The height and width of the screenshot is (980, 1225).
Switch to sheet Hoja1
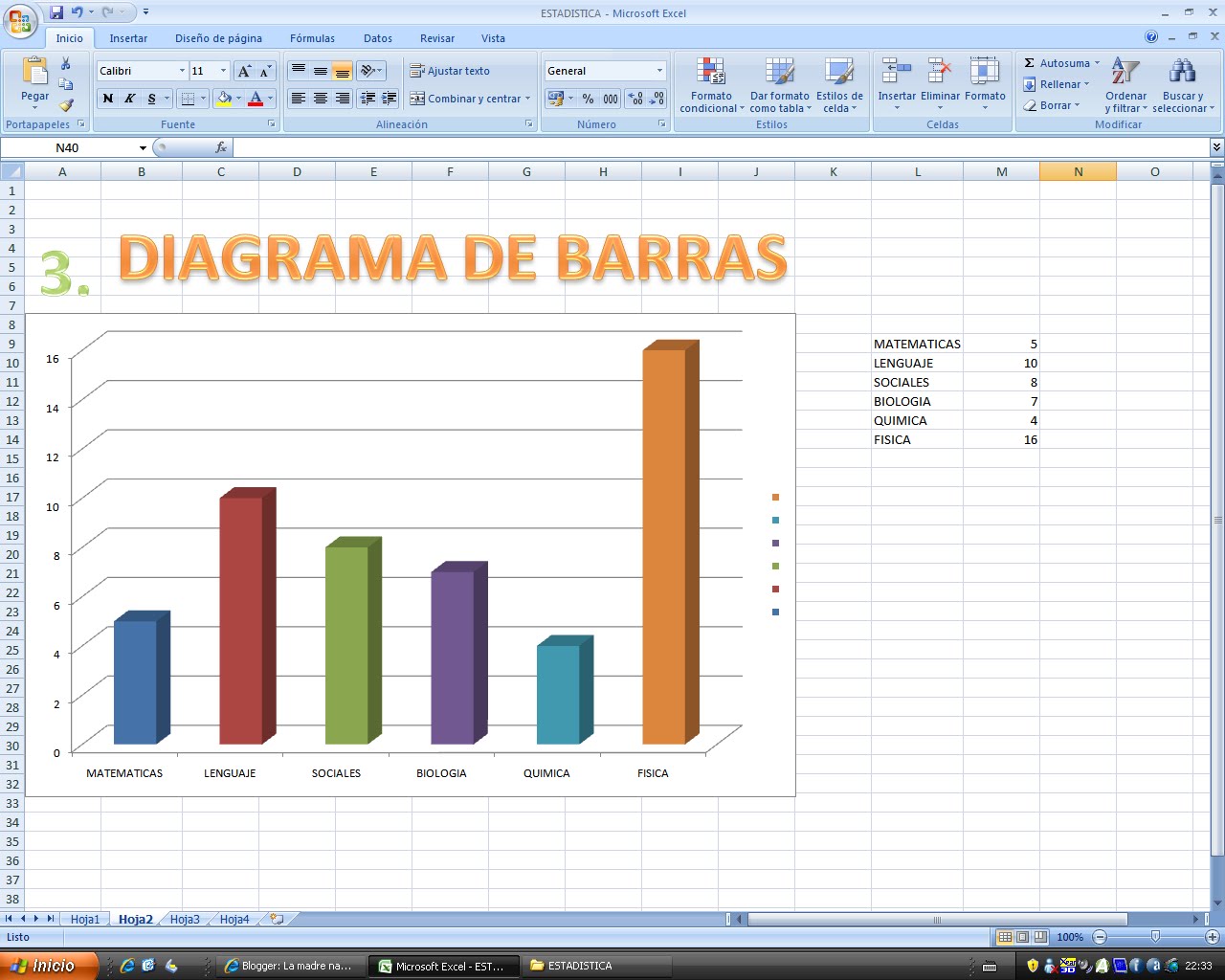(84, 919)
